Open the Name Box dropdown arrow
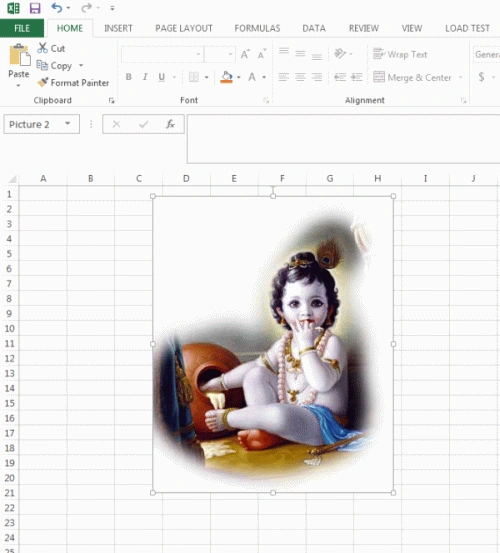500x553 pixels. point(67,123)
